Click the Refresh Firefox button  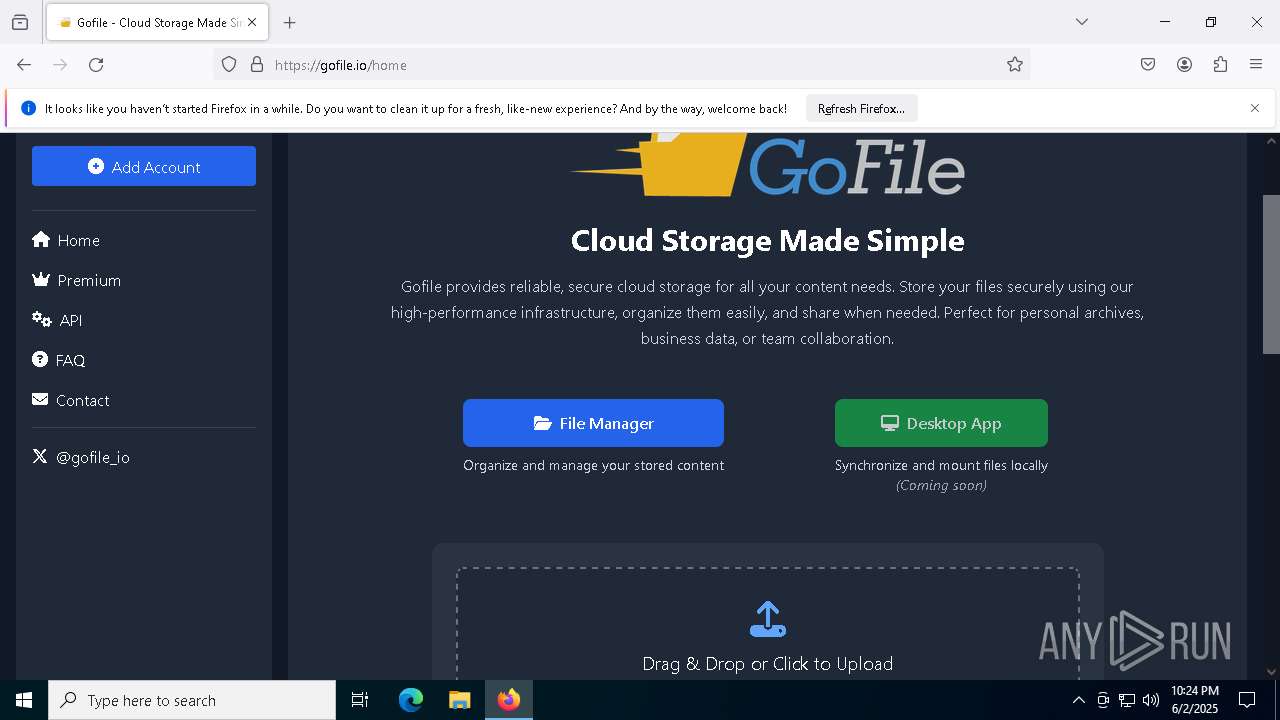861,108
